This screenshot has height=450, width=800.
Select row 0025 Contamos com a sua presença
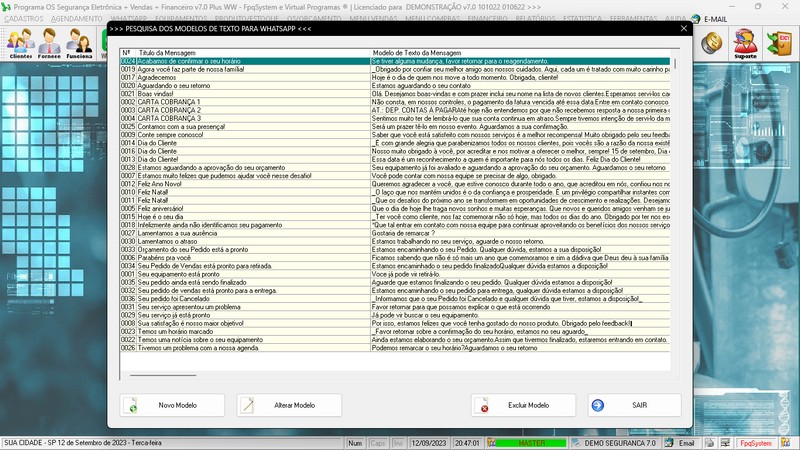(x=395, y=127)
